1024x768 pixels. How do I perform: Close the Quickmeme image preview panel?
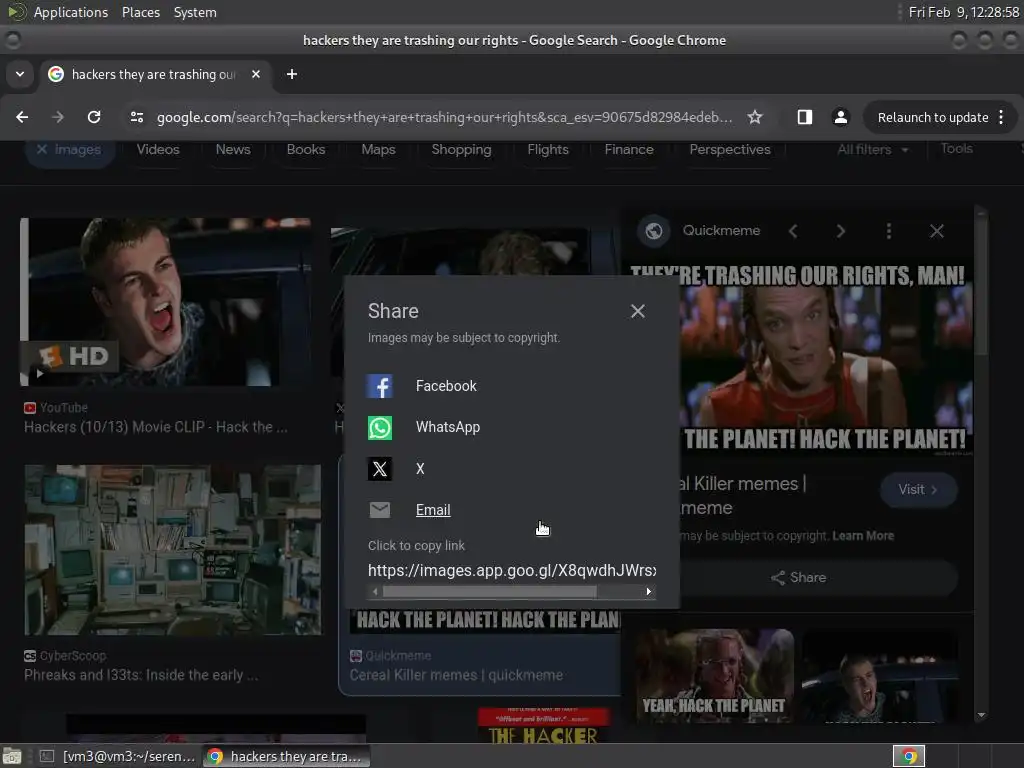coord(937,231)
